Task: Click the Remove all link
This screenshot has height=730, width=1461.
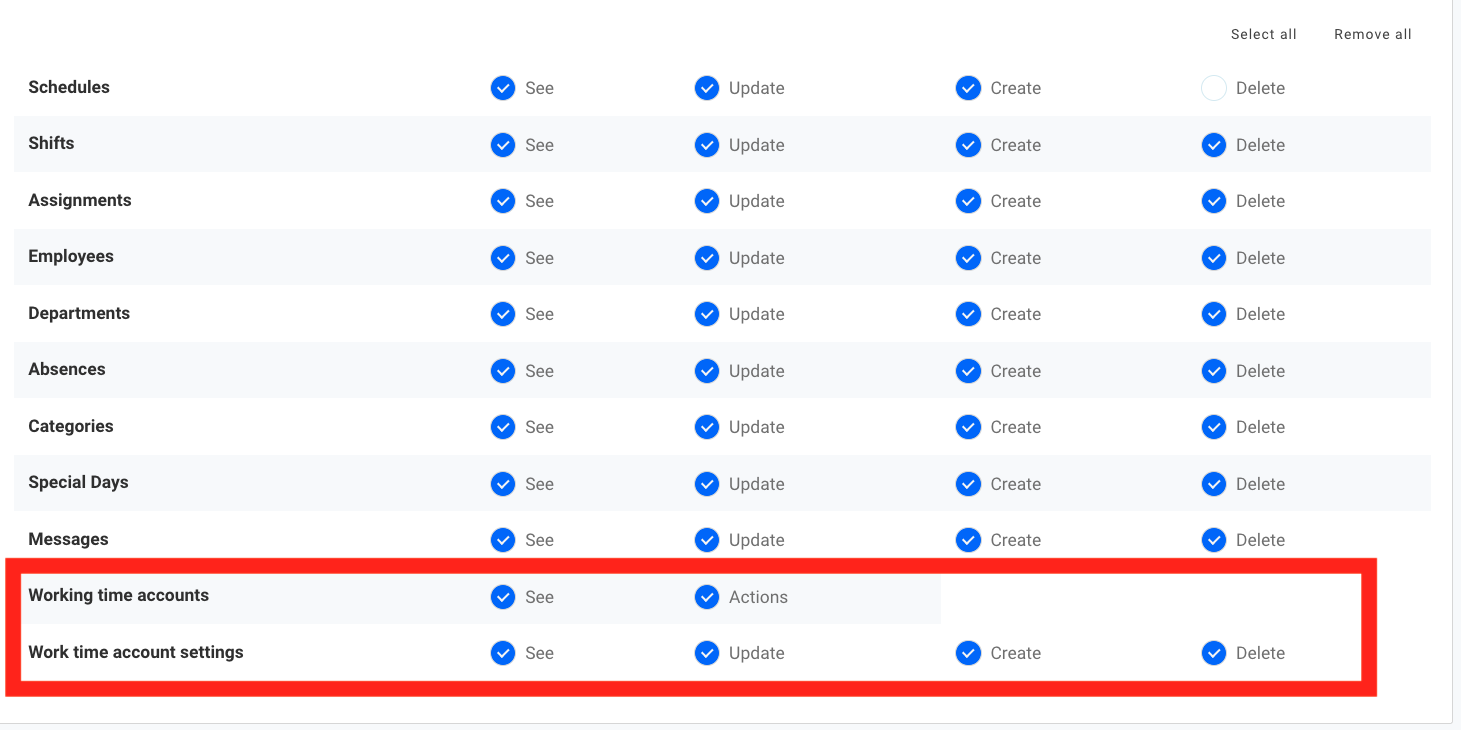Action: coord(1372,34)
